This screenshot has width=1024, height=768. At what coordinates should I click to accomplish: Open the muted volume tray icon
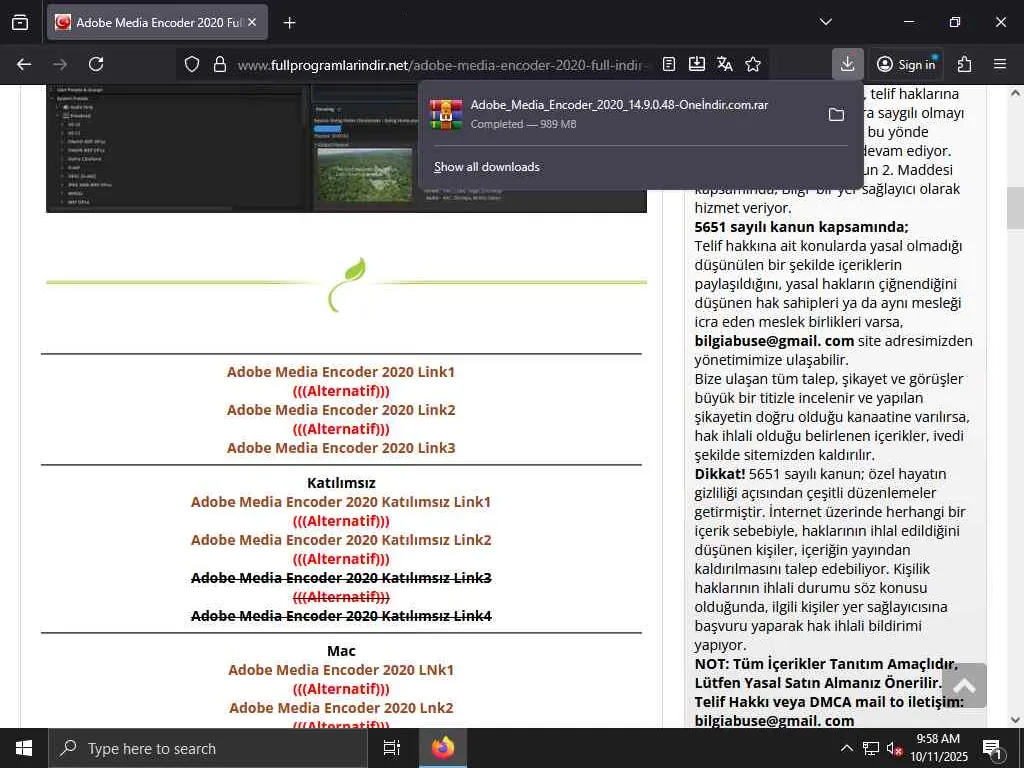pos(895,748)
